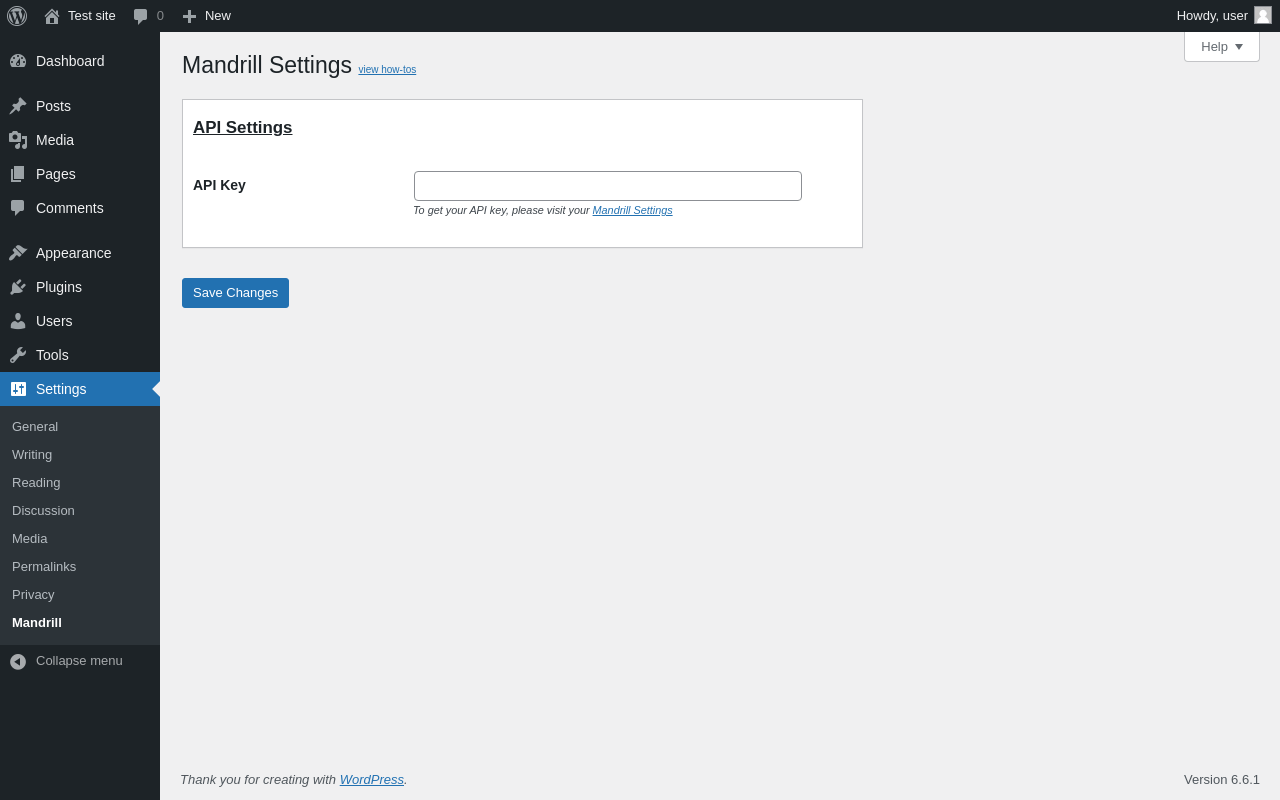Open the view how-tos link
Image resolution: width=1280 pixels, height=800 pixels.
[x=387, y=70]
